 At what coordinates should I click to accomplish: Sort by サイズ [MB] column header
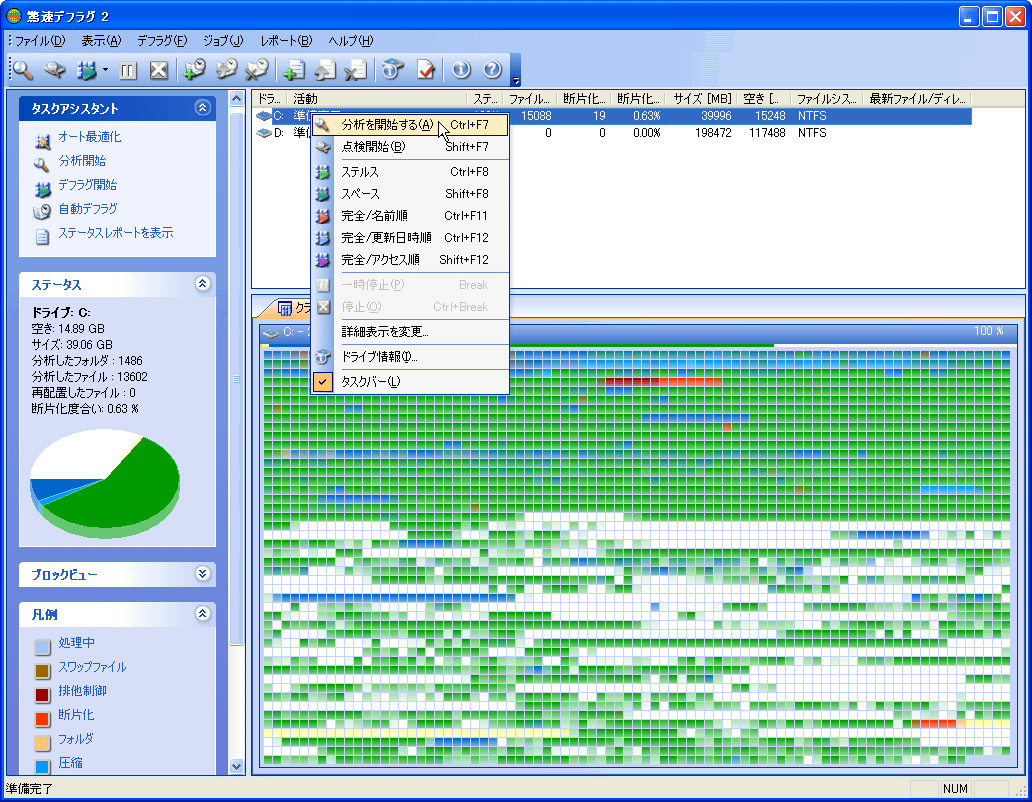coord(702,99)
